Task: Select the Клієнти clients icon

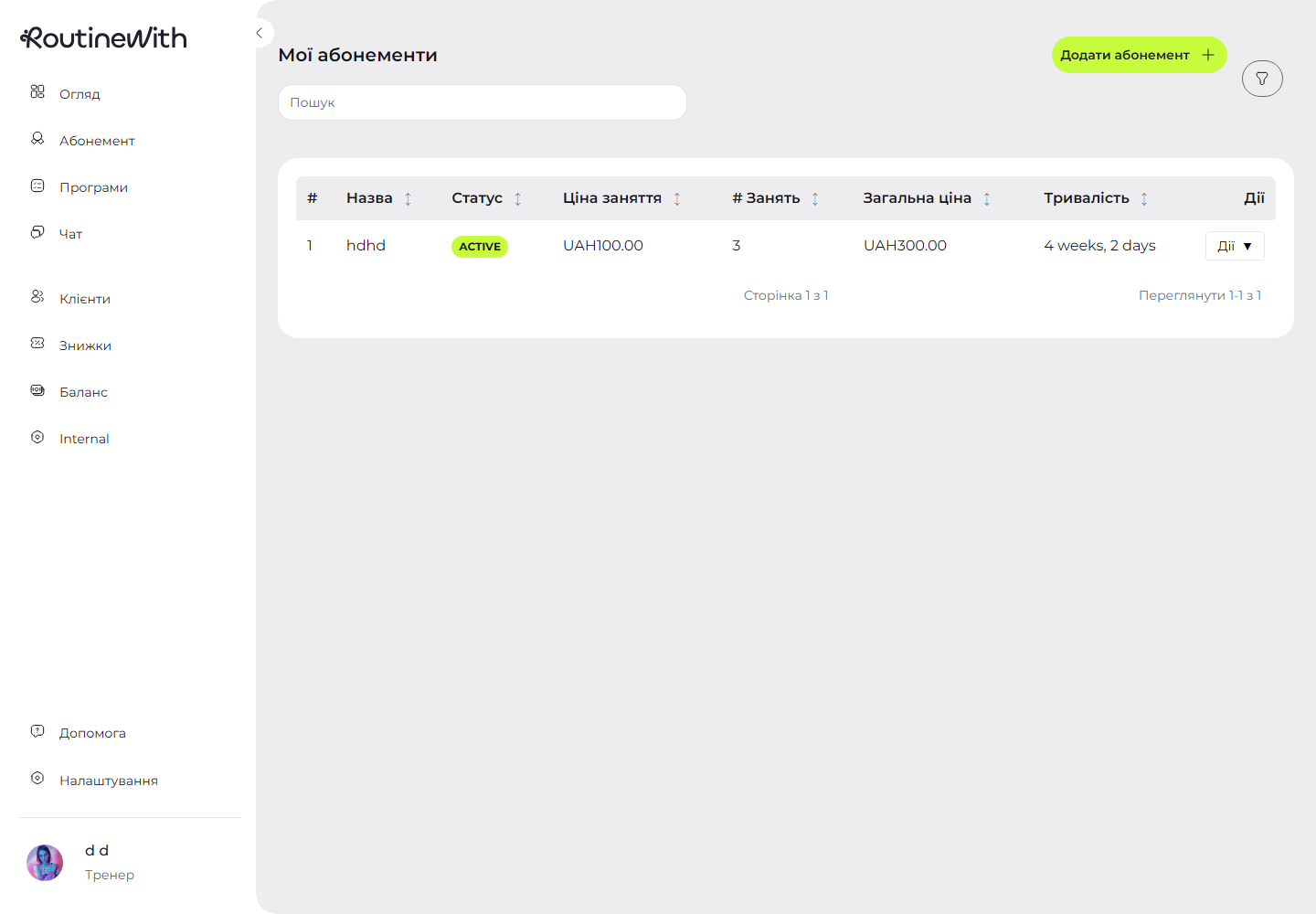Action: 37,296
